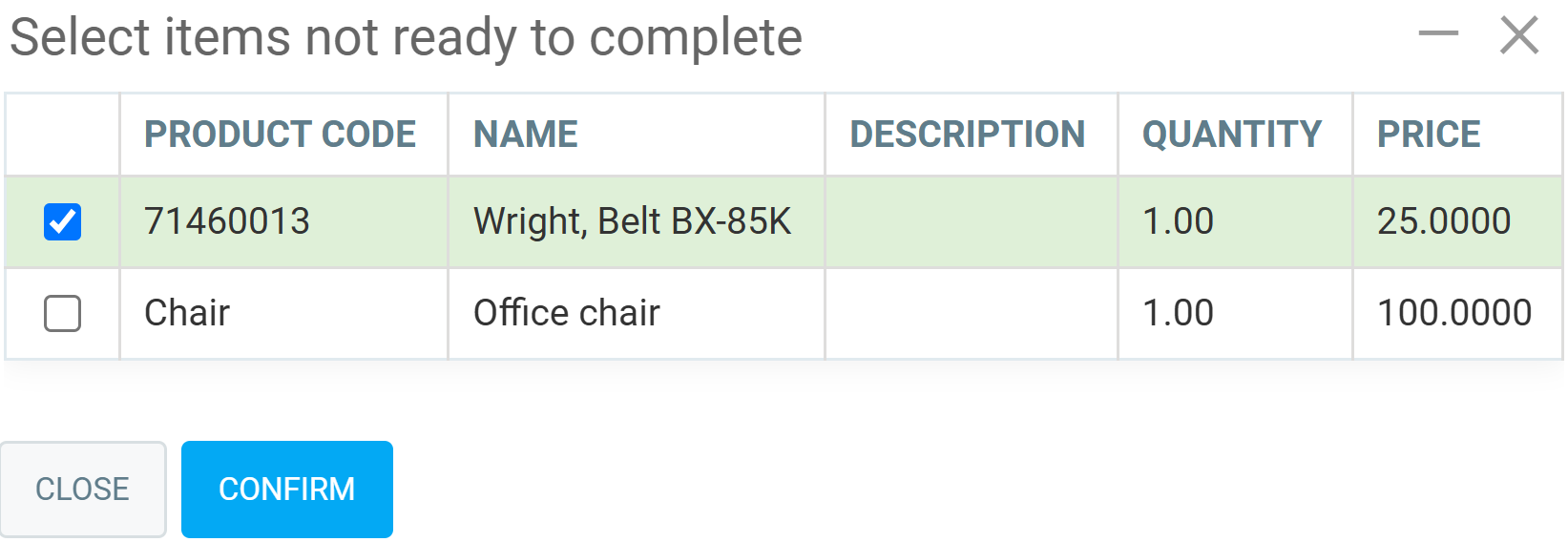Image resolution: width=1568 pixels, height=542 pixels.
Task: Click the empty description cell for Office chair
Action: tap(971, 314)
